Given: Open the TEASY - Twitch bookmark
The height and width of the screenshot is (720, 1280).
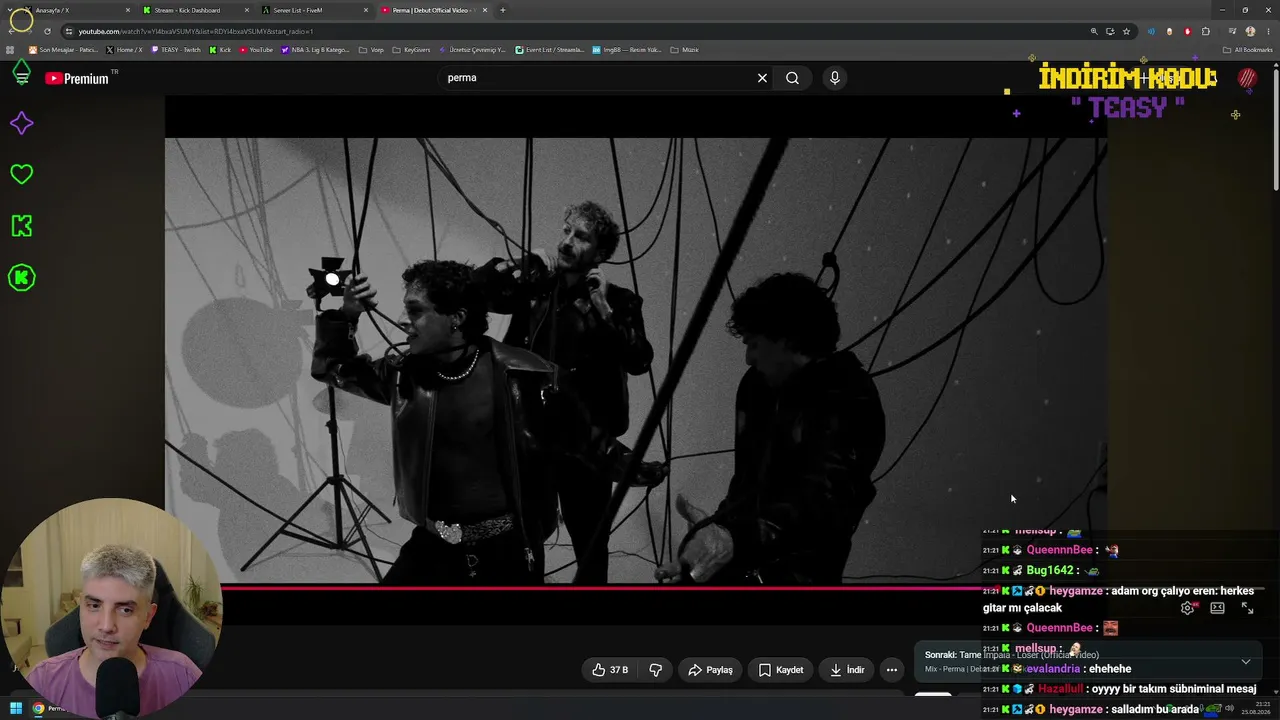Looking at the screenshot, I should tap(176, 50).
